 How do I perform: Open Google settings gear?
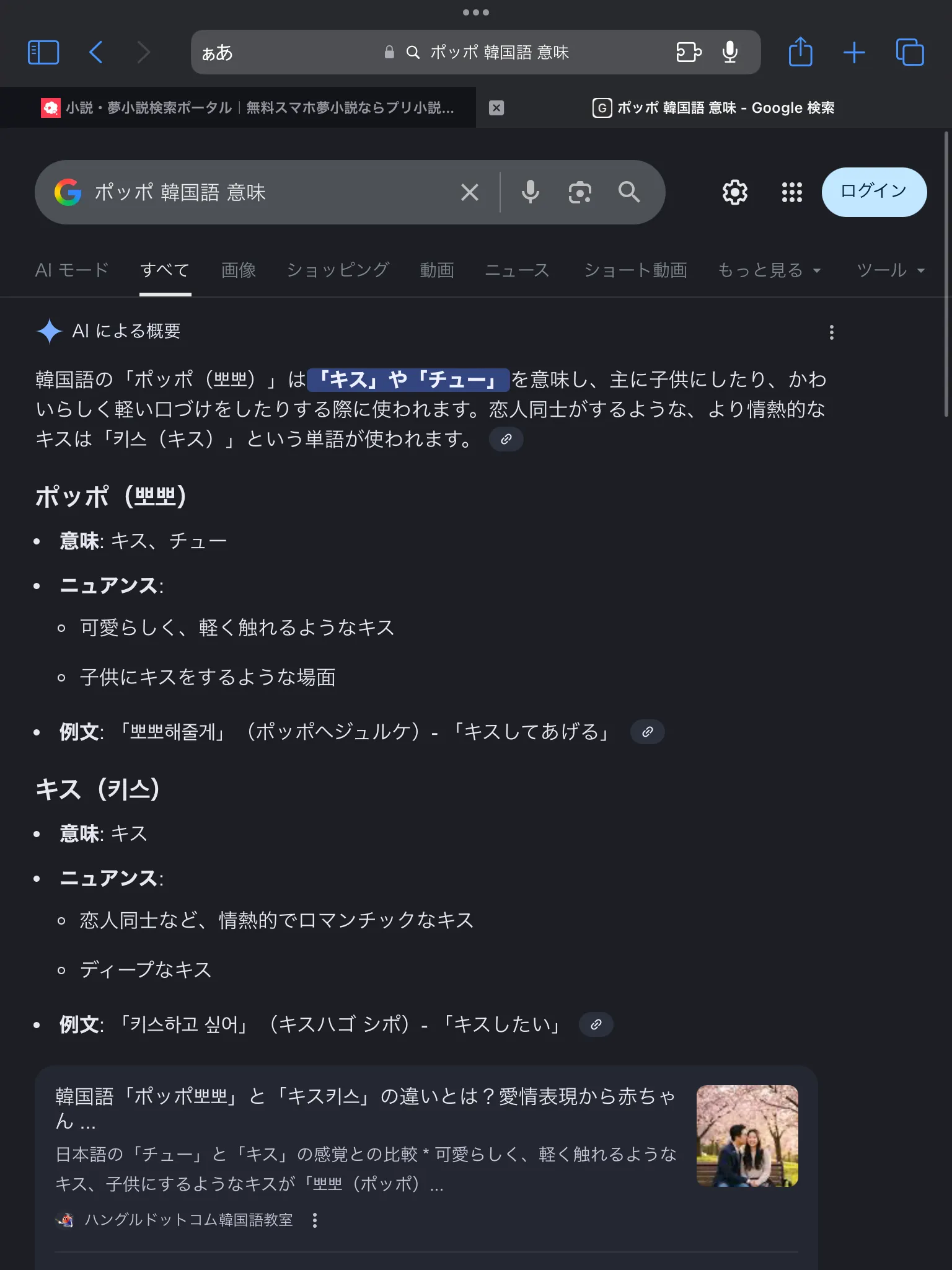734,192
